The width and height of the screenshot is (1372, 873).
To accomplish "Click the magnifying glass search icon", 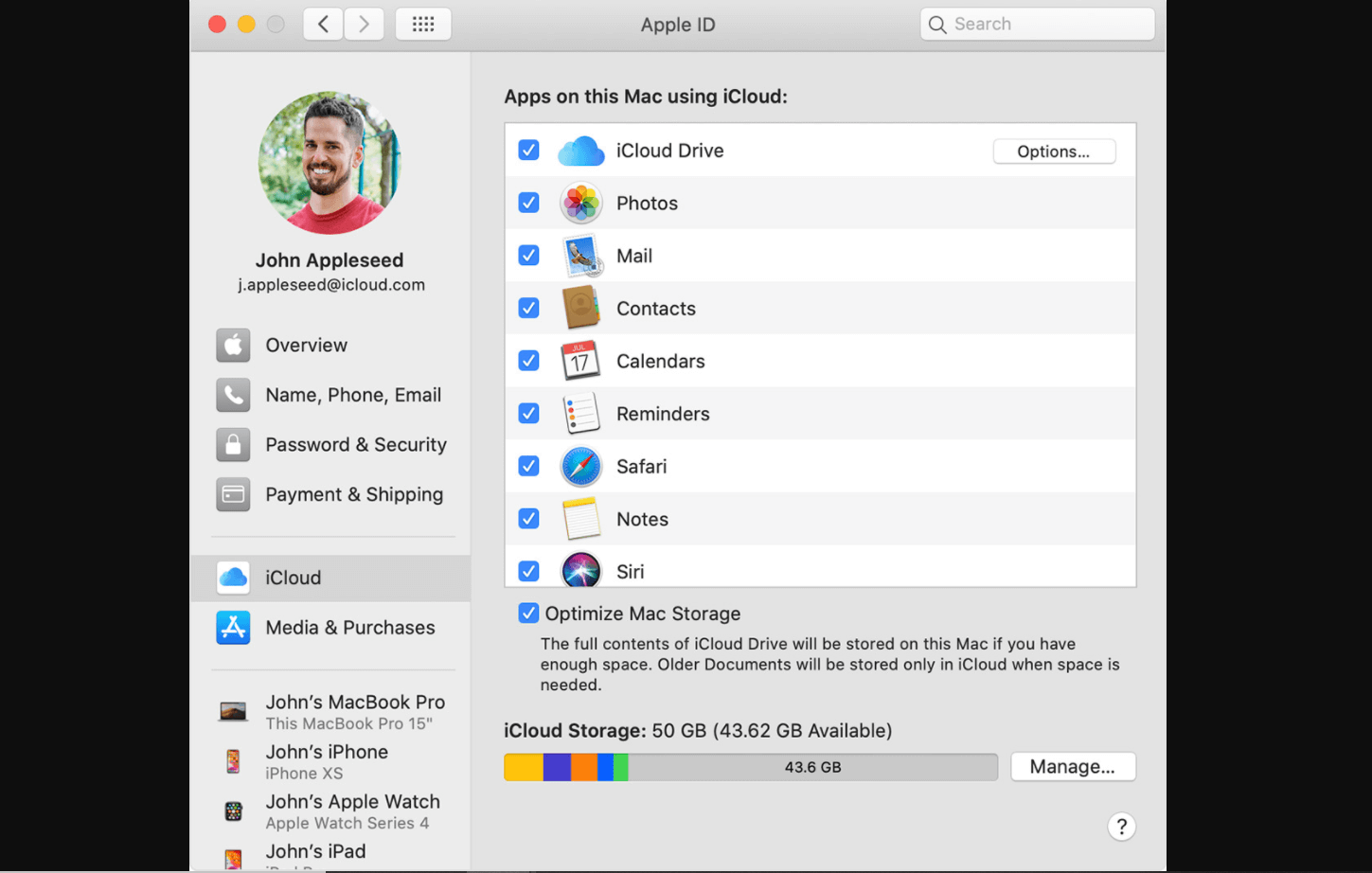I will pyautogui.click(x=937, y=25).
